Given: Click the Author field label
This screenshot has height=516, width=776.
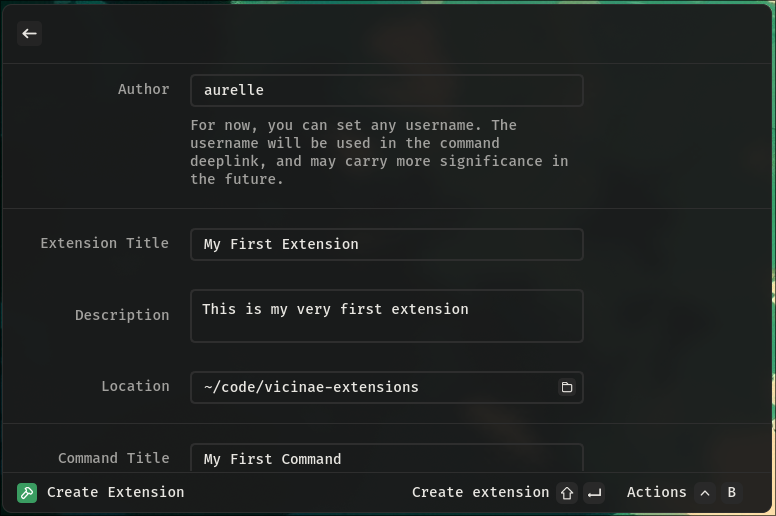Looking at the screenshot, I should (144, 89).
